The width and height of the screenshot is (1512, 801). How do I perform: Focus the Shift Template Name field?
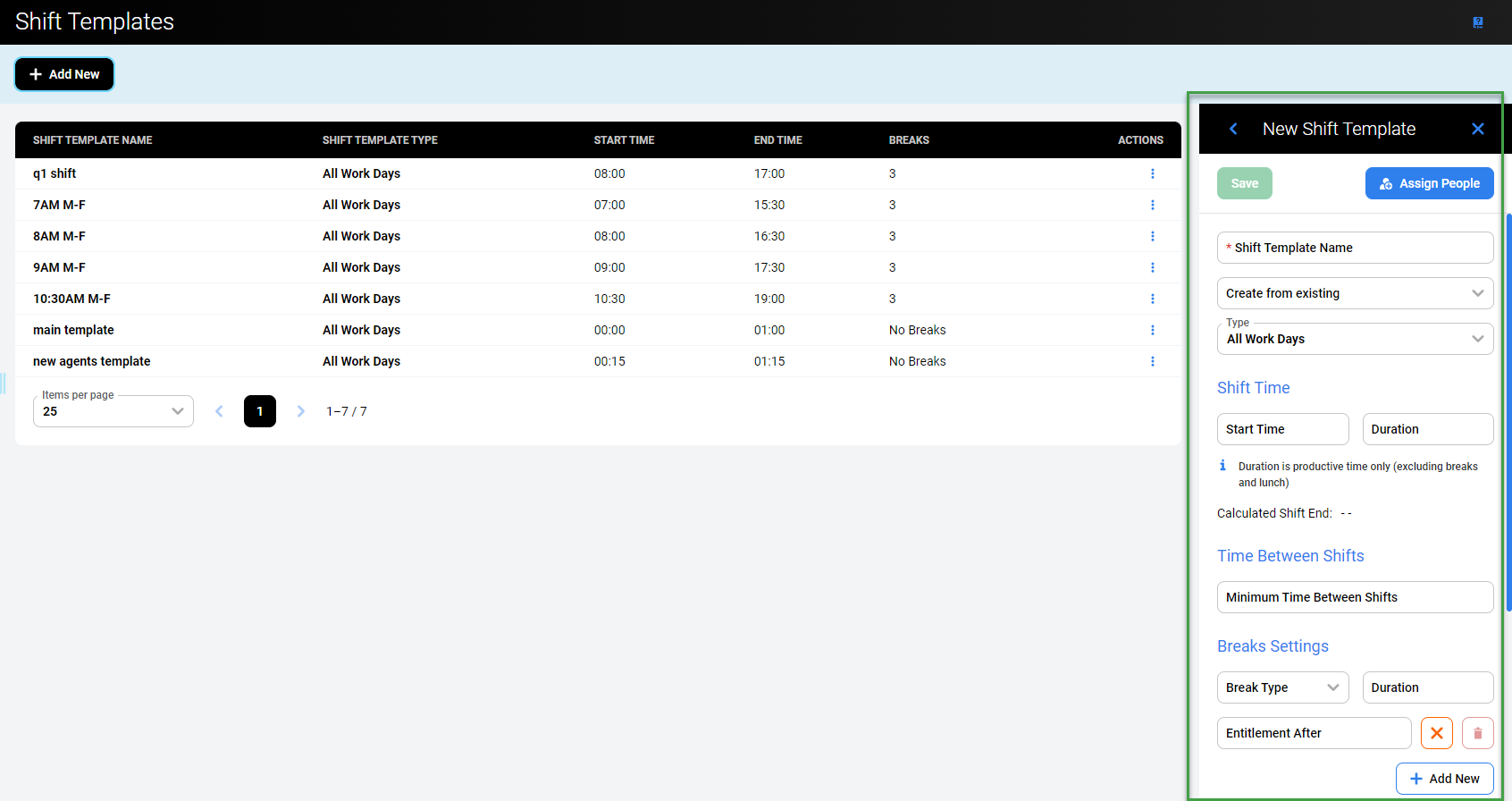(x=1355, y=248)
